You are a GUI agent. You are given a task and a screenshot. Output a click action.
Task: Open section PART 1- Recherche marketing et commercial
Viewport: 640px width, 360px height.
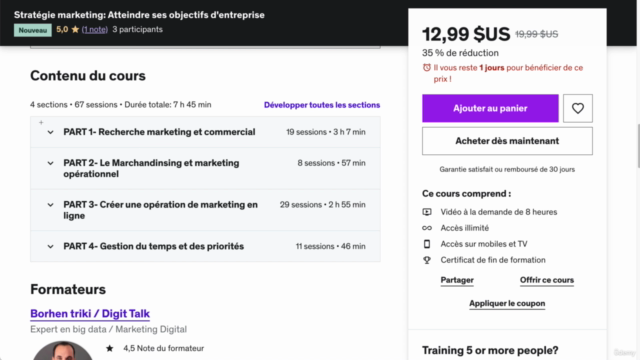[x=205, y=132]
